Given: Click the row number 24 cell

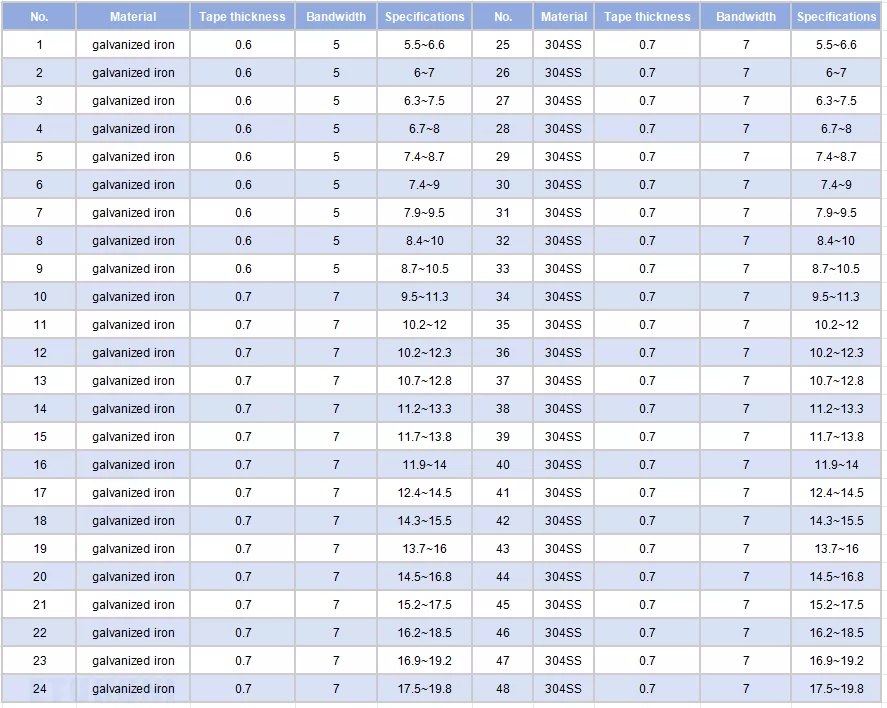Looking at the screenshot, I should pyautogui.click(x=39, y=689).
